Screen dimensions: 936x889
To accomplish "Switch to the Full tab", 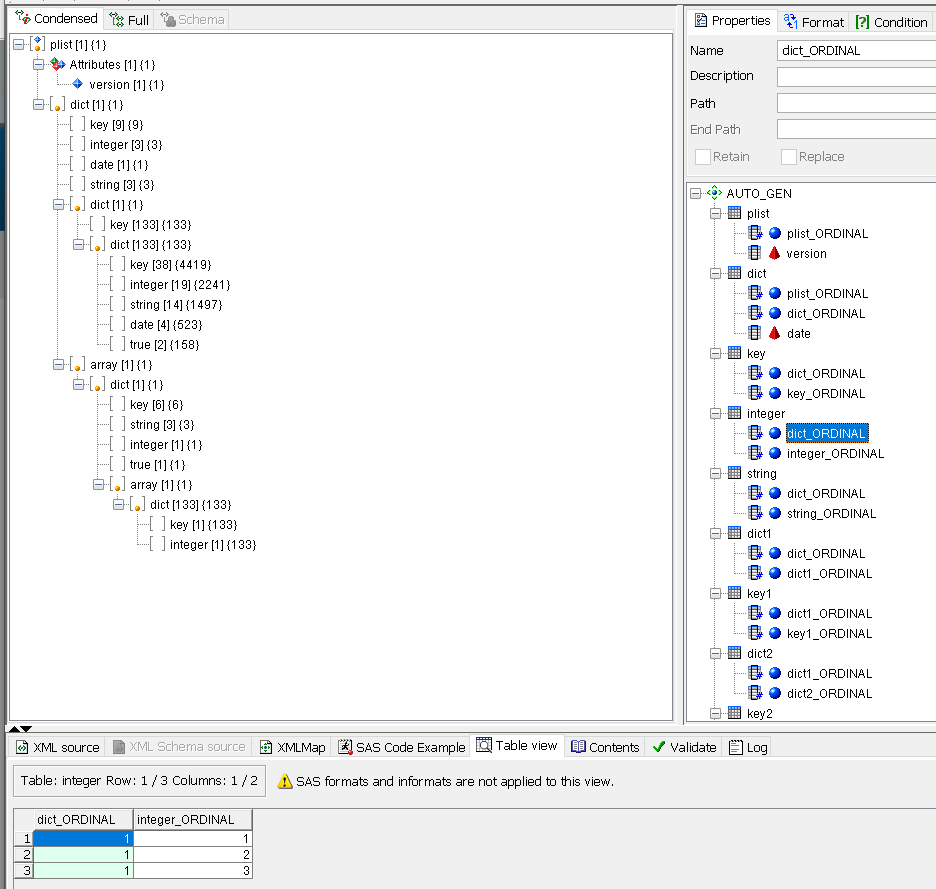I will (x=130, y=19).
